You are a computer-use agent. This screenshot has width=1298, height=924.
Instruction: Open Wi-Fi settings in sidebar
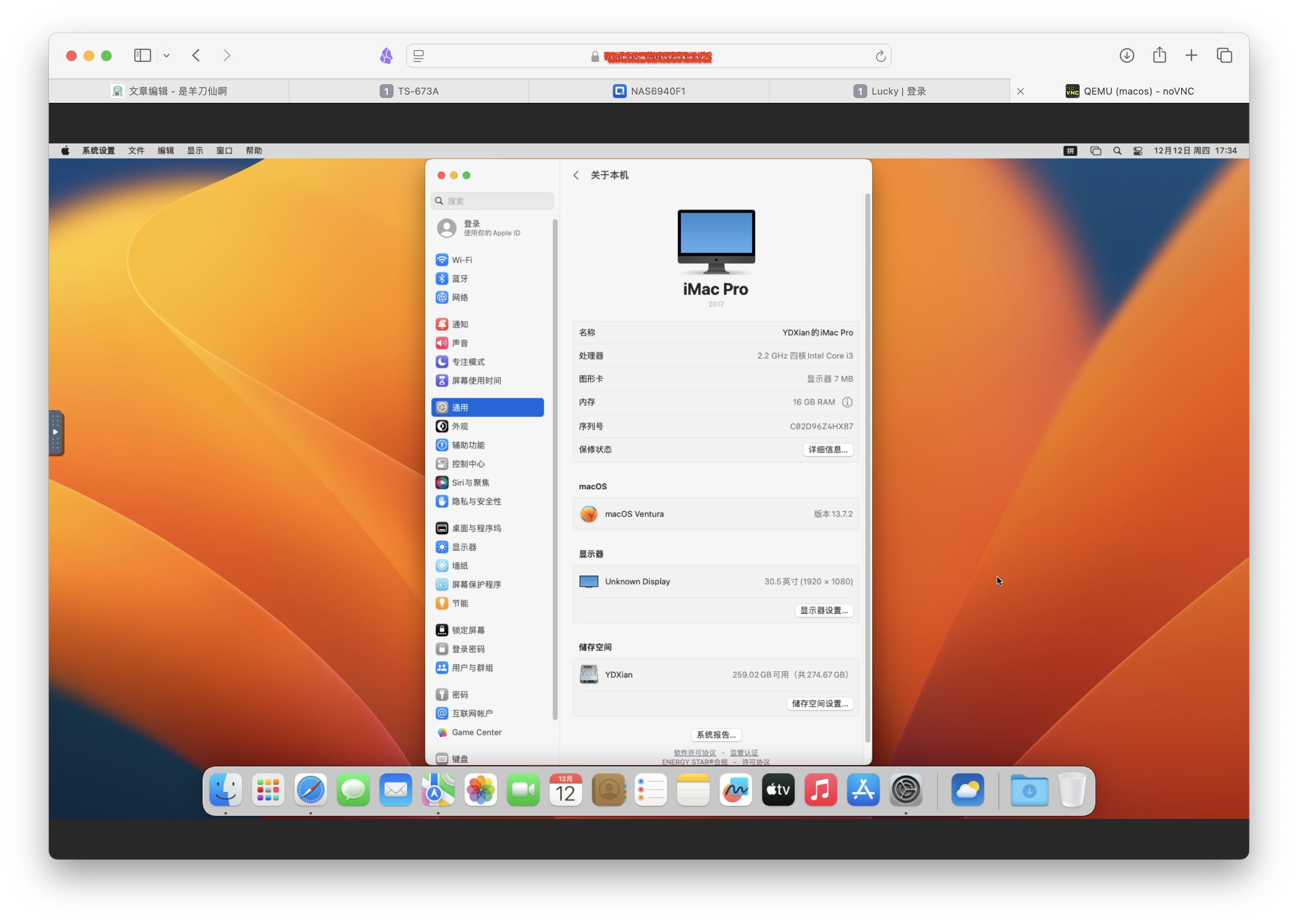(487, 260)
